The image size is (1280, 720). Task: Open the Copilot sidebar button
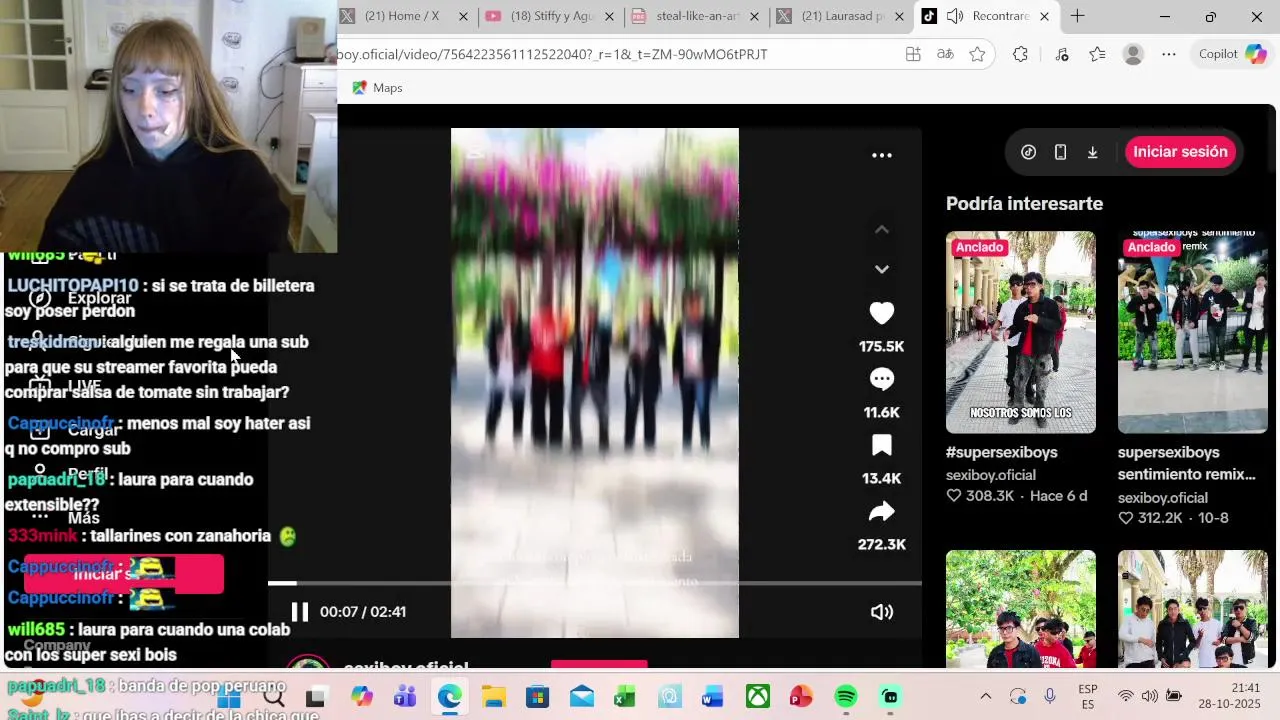pyautogui.click(x=1232, y=54)
